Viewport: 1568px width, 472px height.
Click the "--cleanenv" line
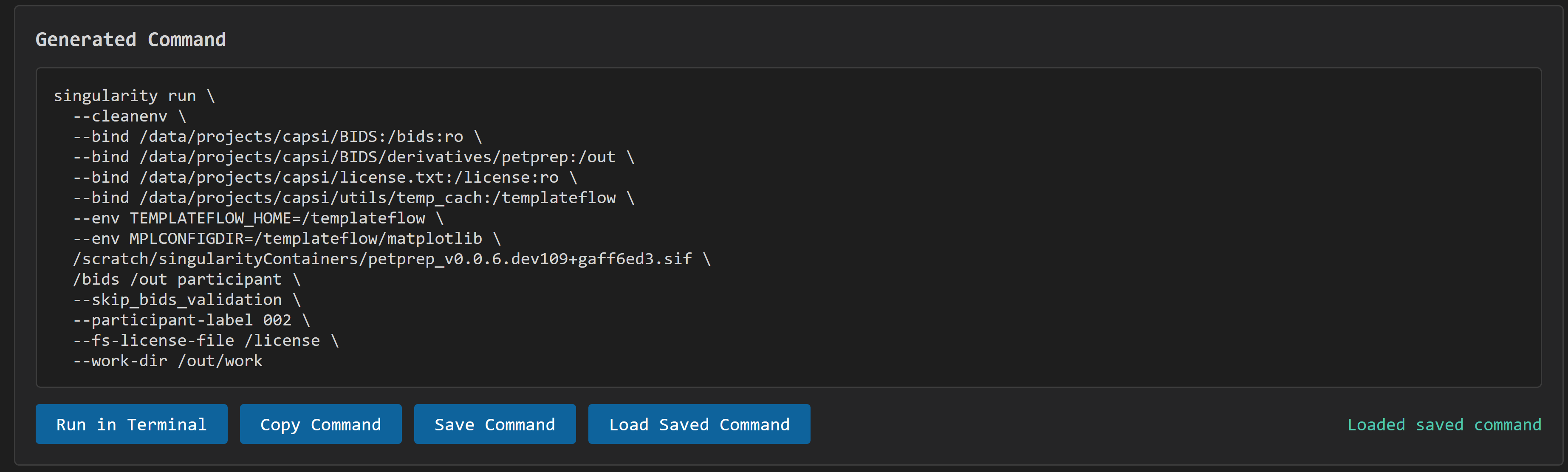coord(130,116)
